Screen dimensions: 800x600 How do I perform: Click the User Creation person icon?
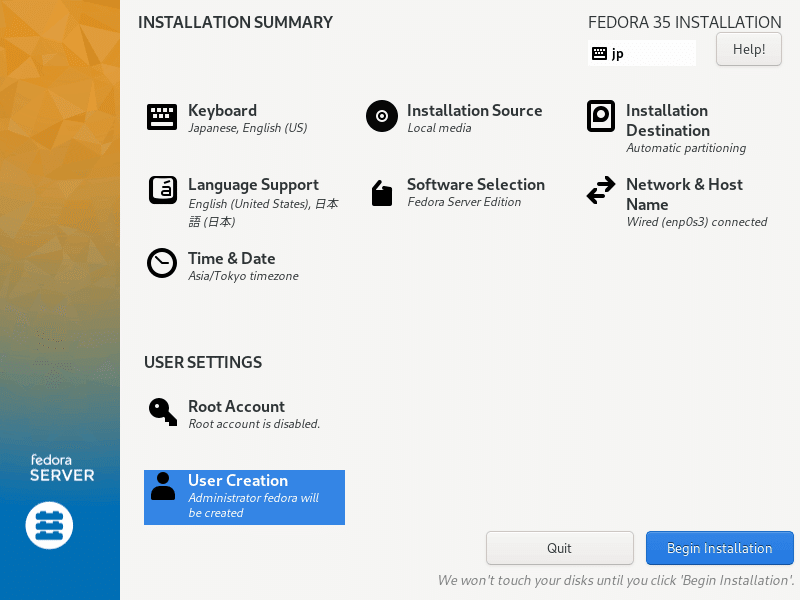point(163,486)
